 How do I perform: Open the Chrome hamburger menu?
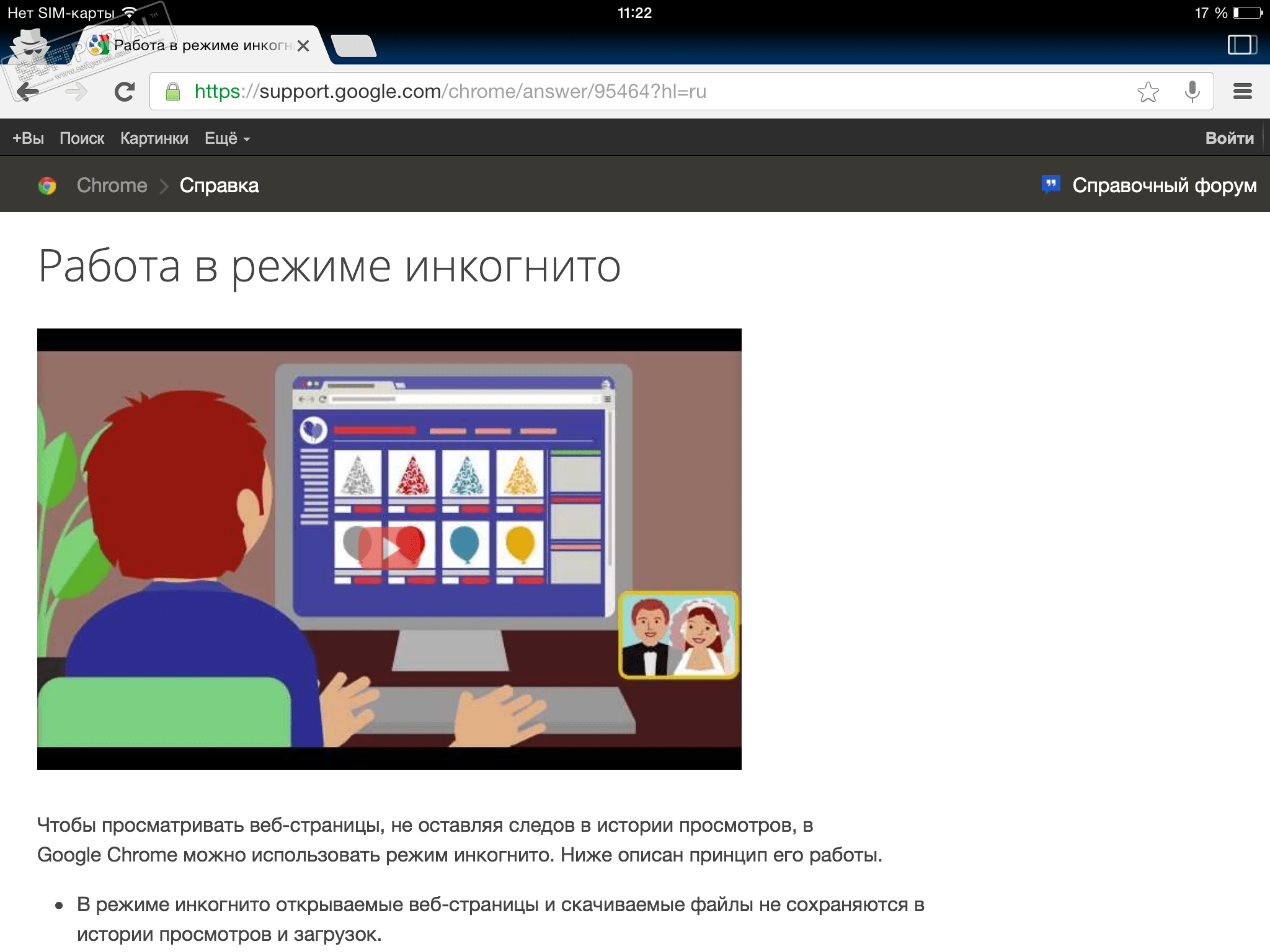[1242, 92]
